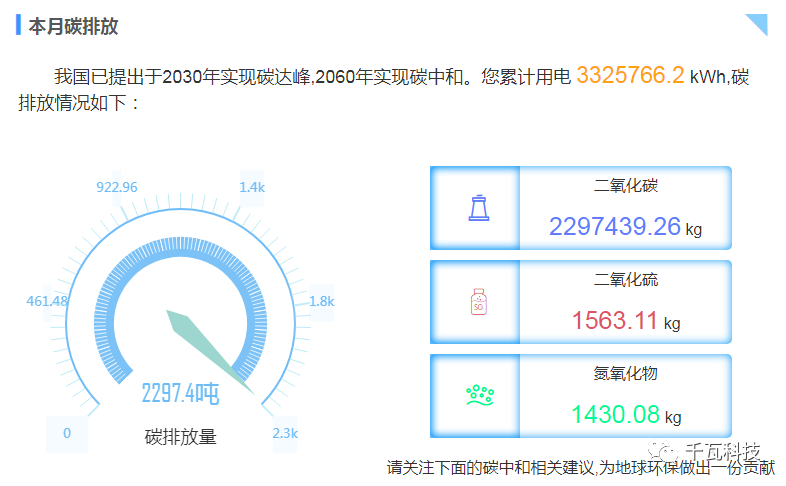The image size is (786, 486).
Task: Click the 1430.08 kg value
Action: click(625, 414)
